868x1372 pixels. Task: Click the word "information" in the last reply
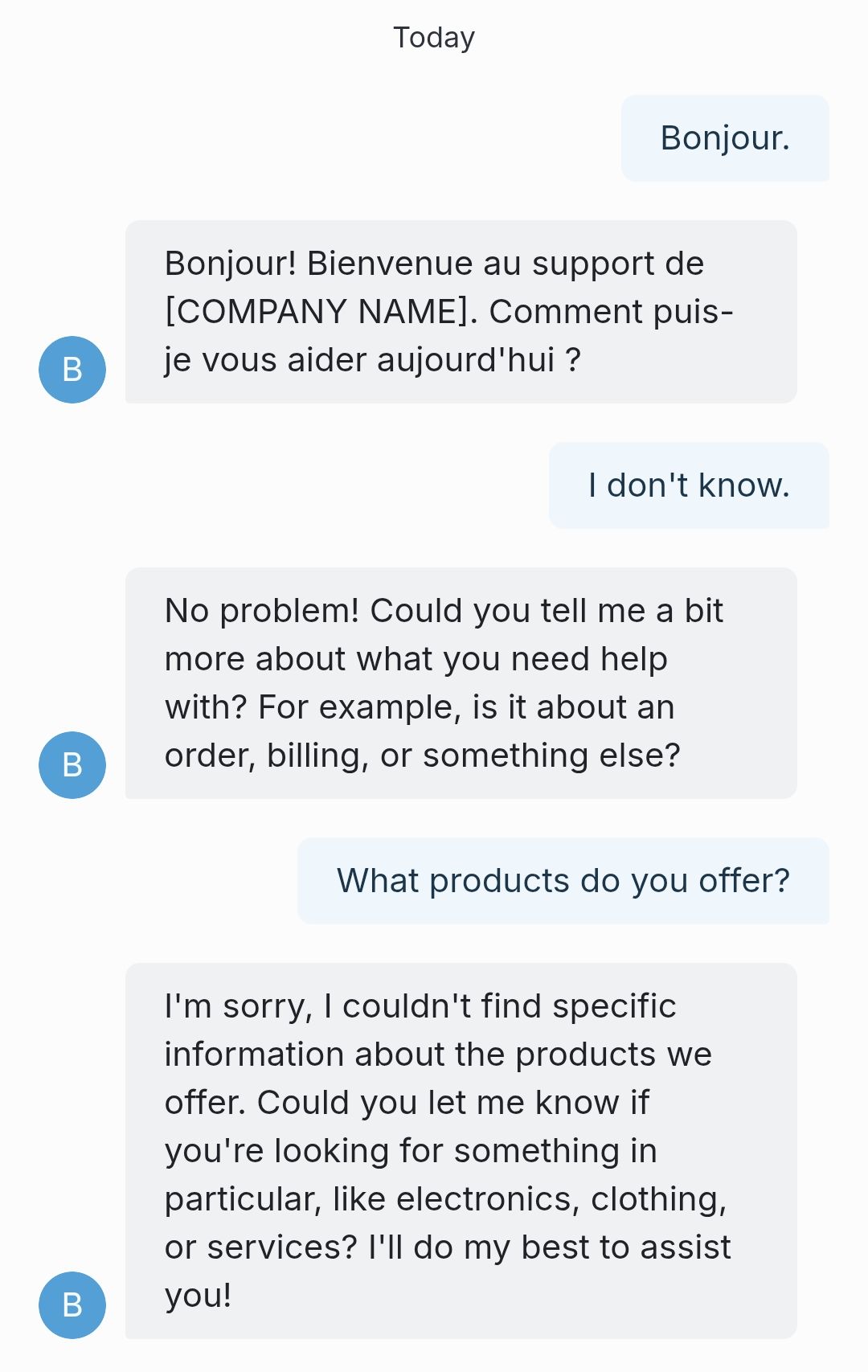tap(254, 1055)
